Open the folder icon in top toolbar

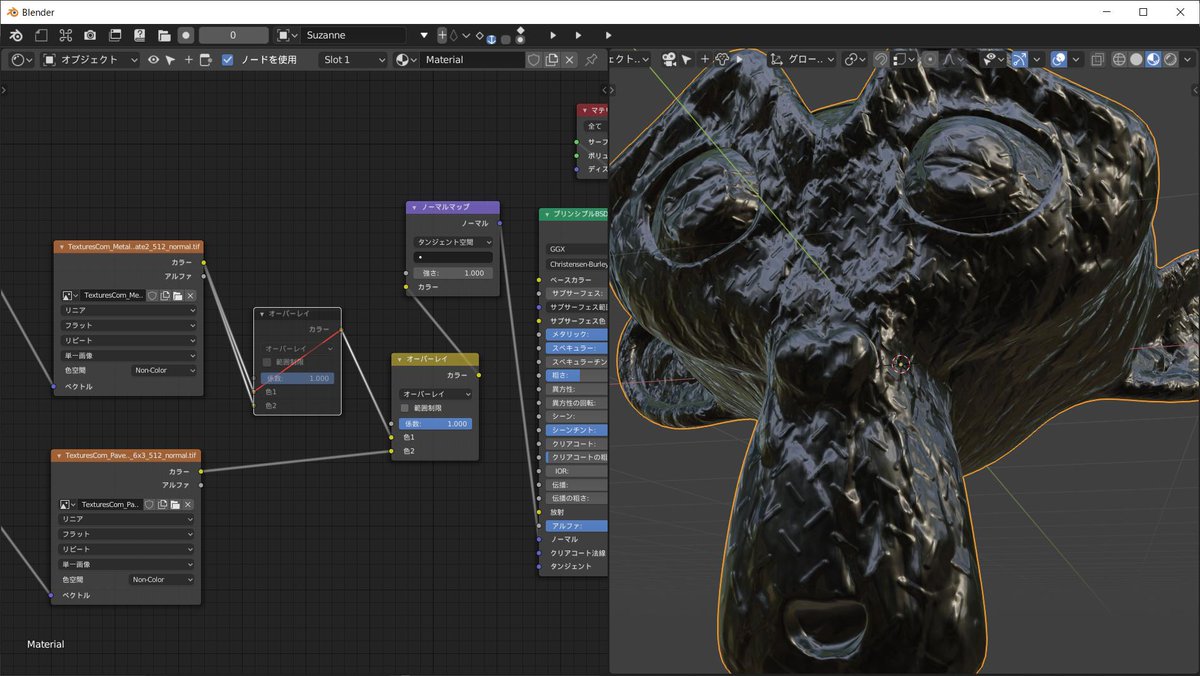(x=164, y=35)
